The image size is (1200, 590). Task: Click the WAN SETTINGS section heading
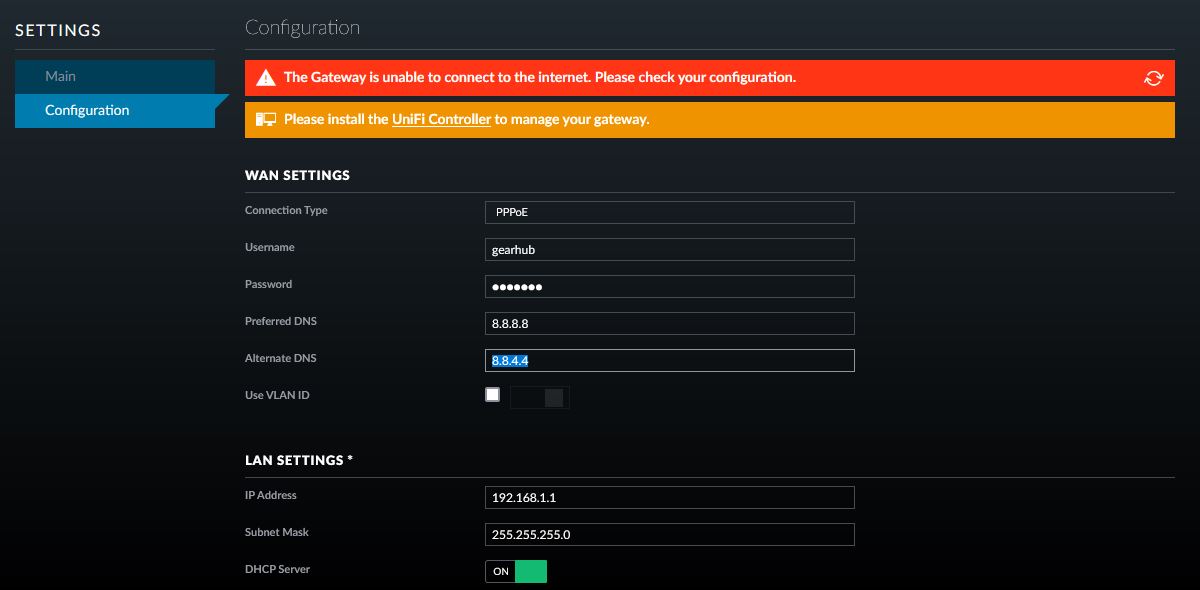(x=297, y=175)
